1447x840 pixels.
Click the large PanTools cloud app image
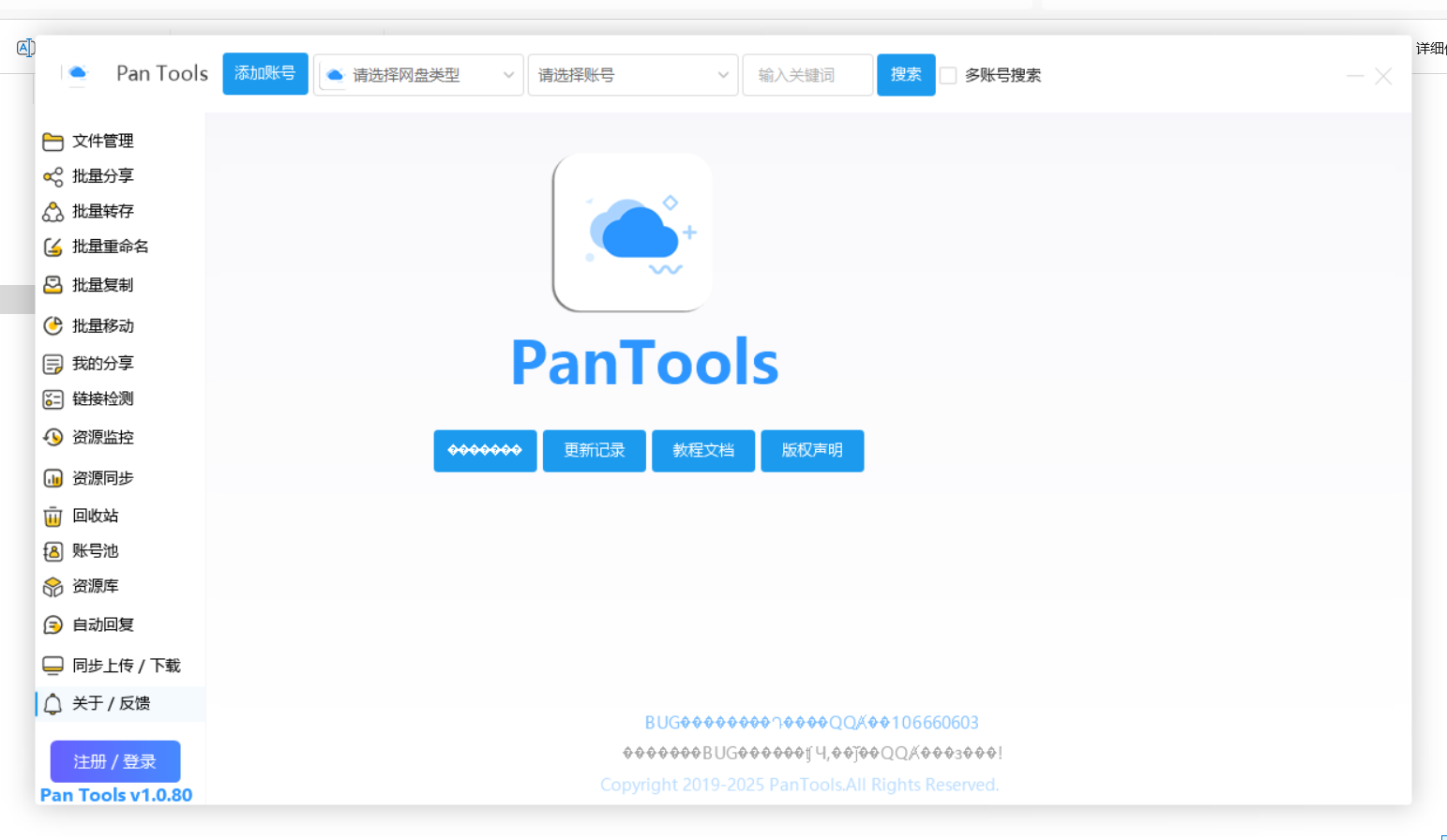pos(632,232)
